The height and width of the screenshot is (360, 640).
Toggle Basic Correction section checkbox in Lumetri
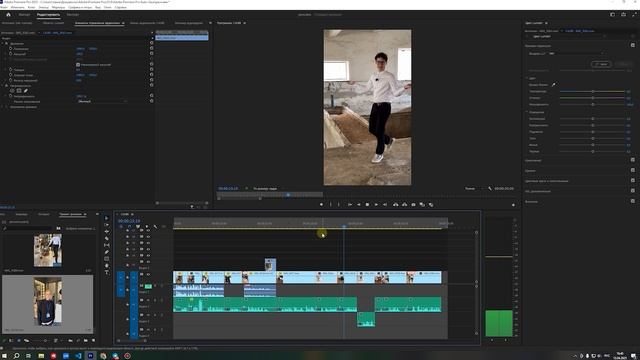click(x=633, y=45)
